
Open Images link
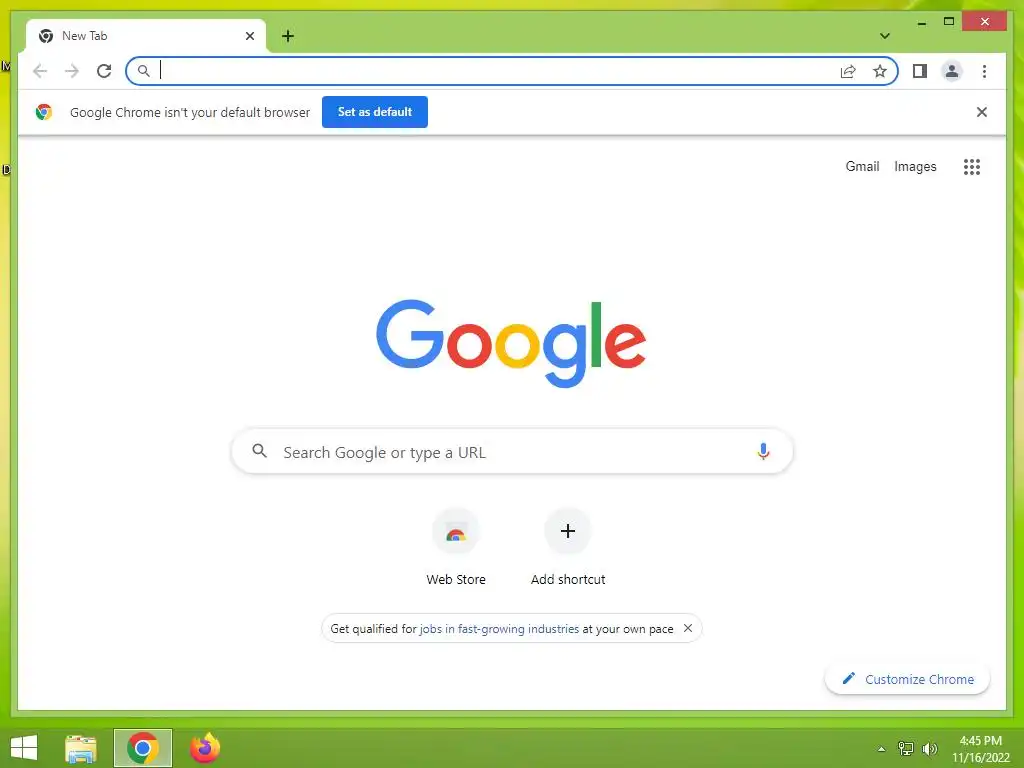(915, 167)
